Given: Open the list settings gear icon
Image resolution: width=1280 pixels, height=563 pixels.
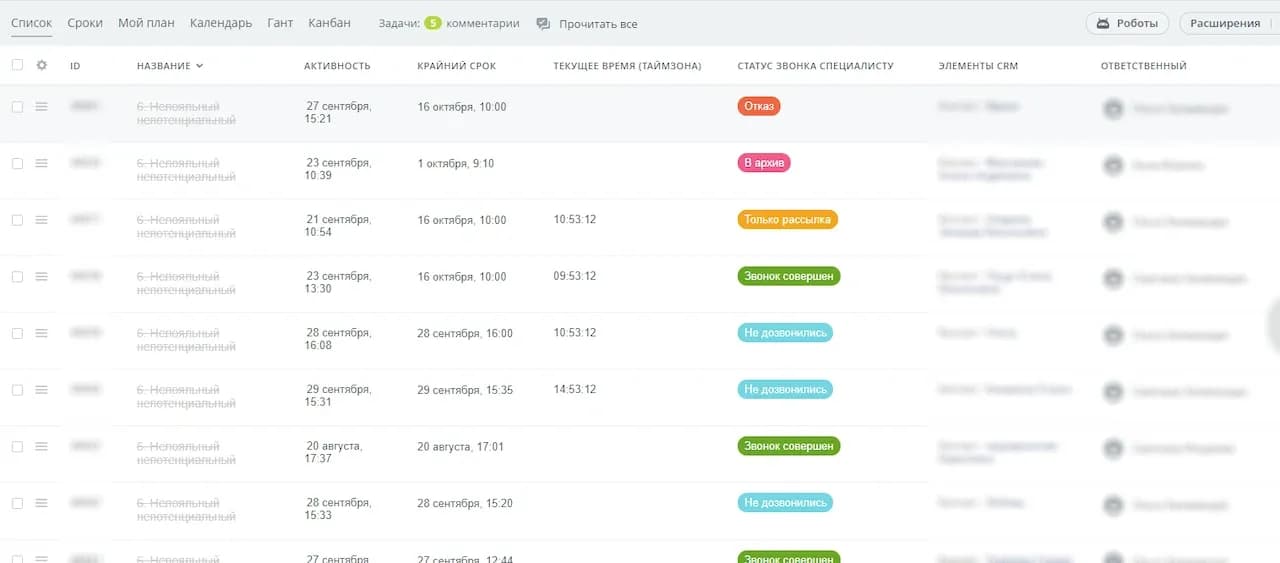Looking at the screenshot, I should coord(42,66).
